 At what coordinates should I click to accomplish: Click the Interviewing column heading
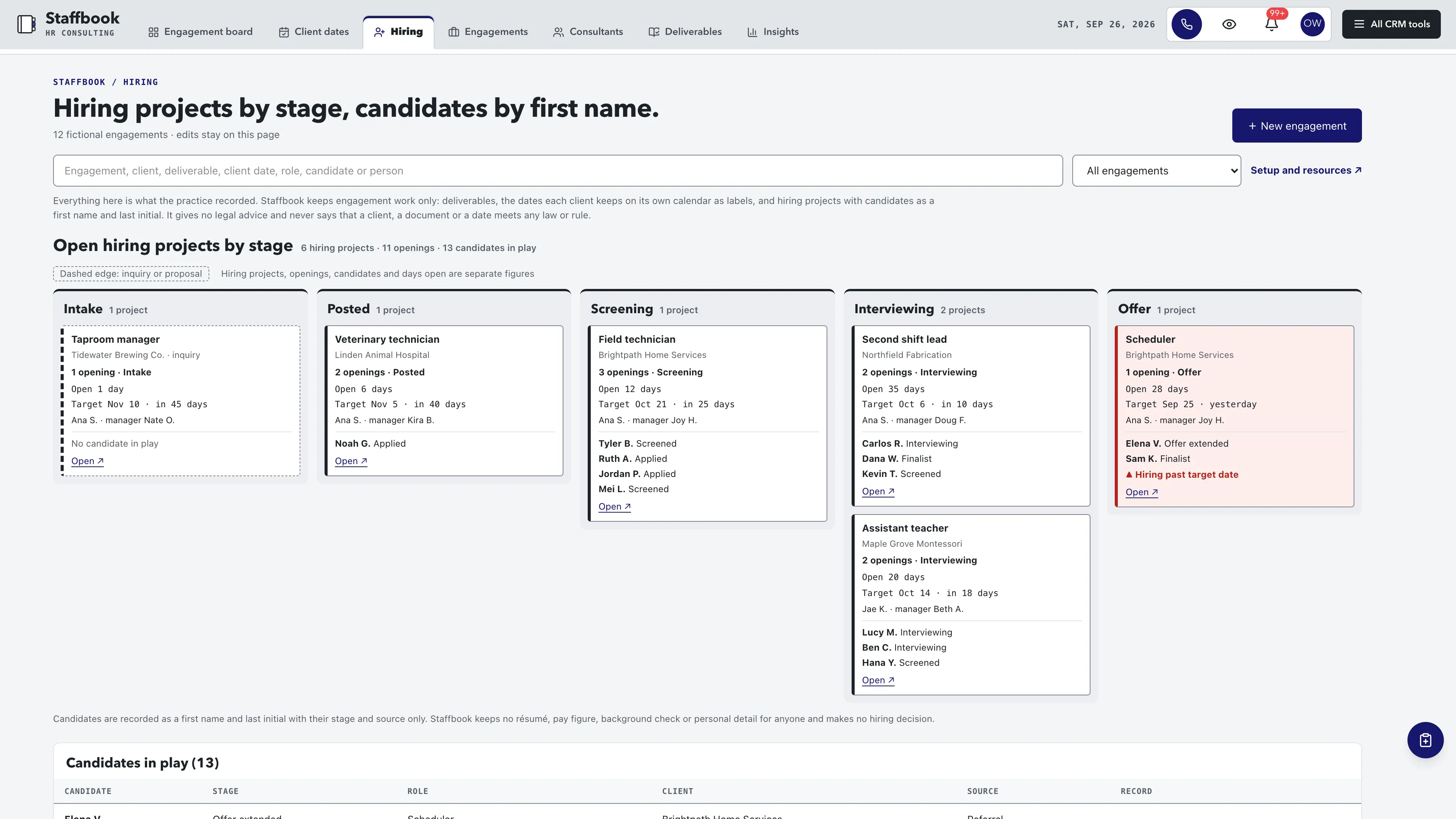(894, 309)
